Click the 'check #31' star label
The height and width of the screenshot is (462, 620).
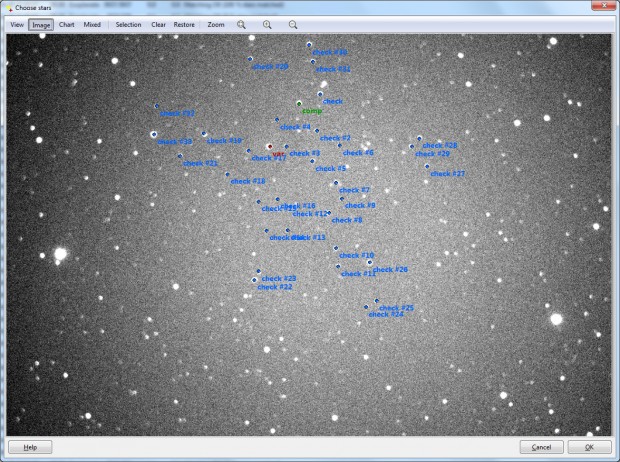(333, 69)
